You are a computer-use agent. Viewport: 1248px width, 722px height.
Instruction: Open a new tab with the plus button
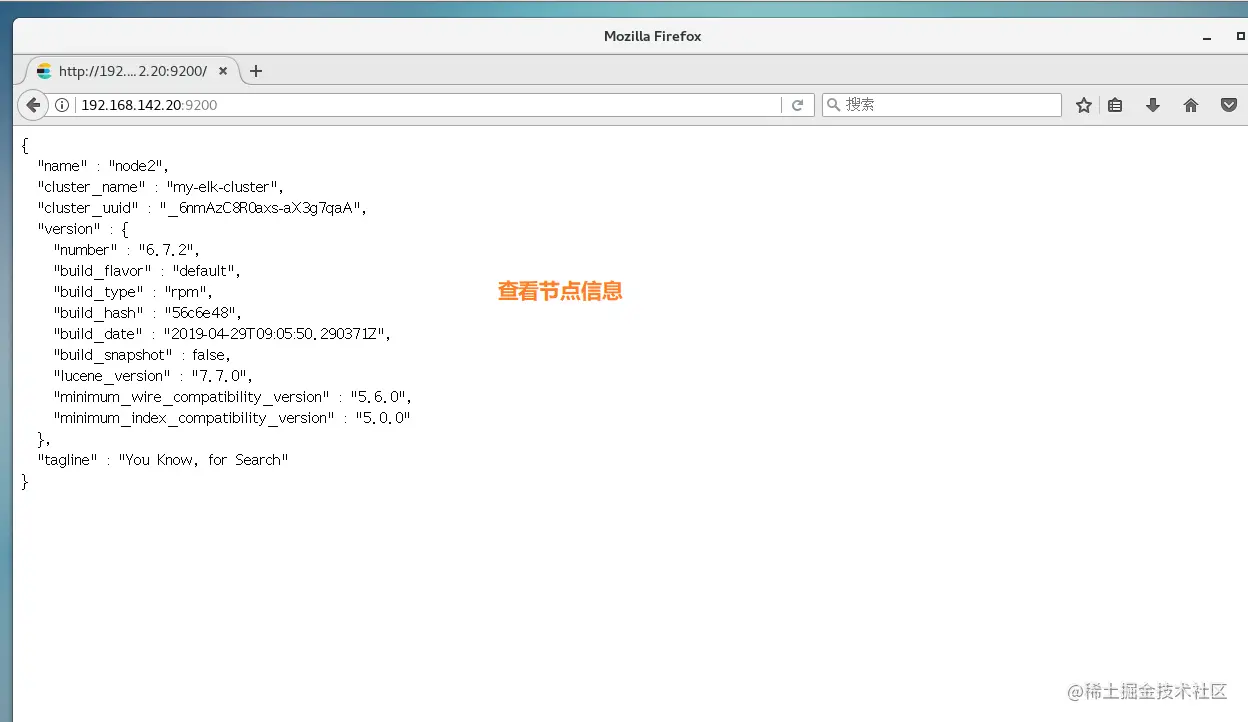[x=256, y=71]
